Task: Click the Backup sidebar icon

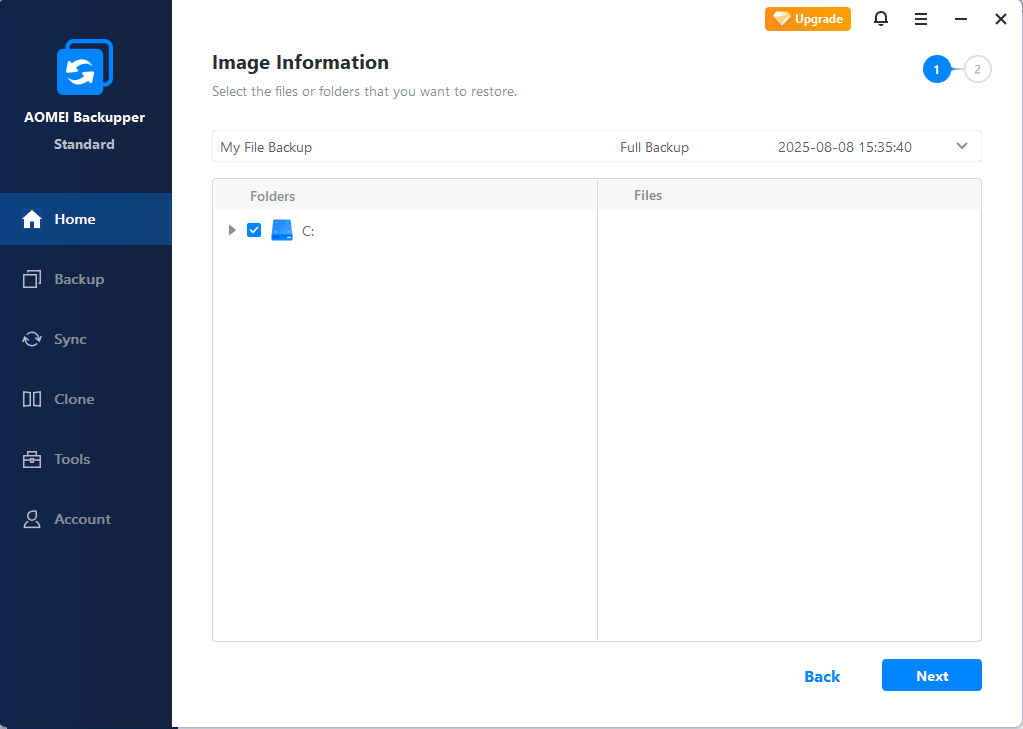Action: pos(32,279)
